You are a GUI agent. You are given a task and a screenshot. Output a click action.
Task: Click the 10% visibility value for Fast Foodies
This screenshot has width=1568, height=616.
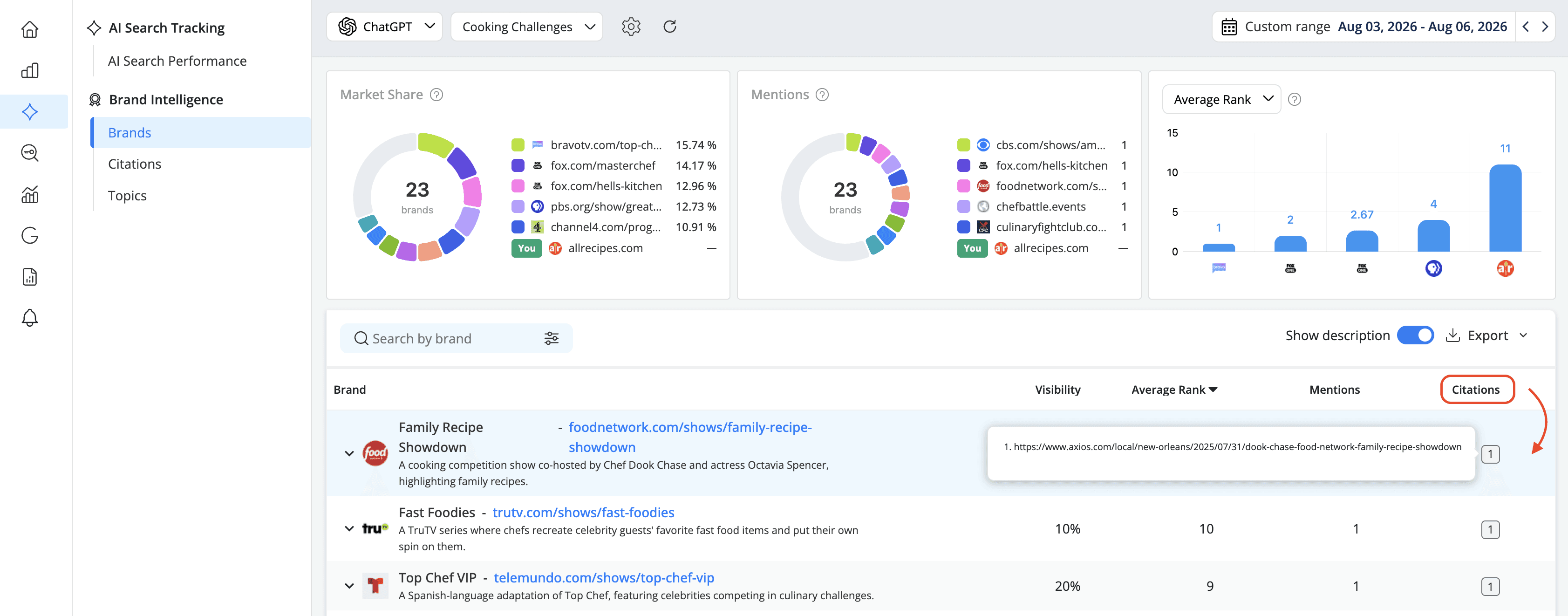(x=1067, y=530)
